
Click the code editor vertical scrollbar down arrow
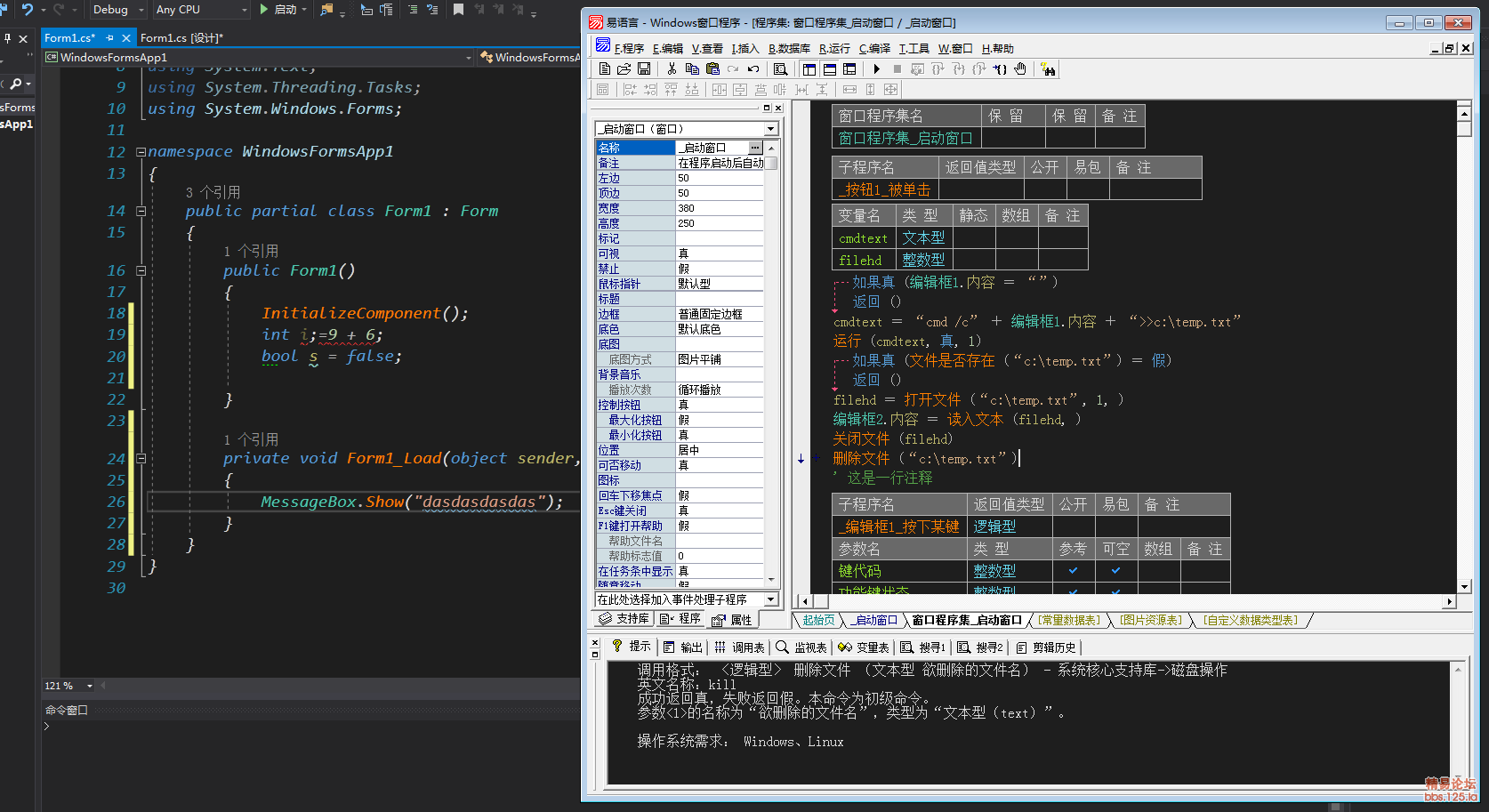1464,586
